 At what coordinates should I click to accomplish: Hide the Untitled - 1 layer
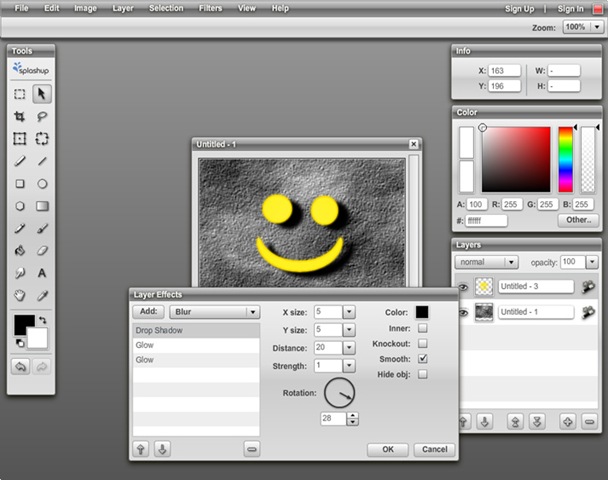tap(462, 312)
